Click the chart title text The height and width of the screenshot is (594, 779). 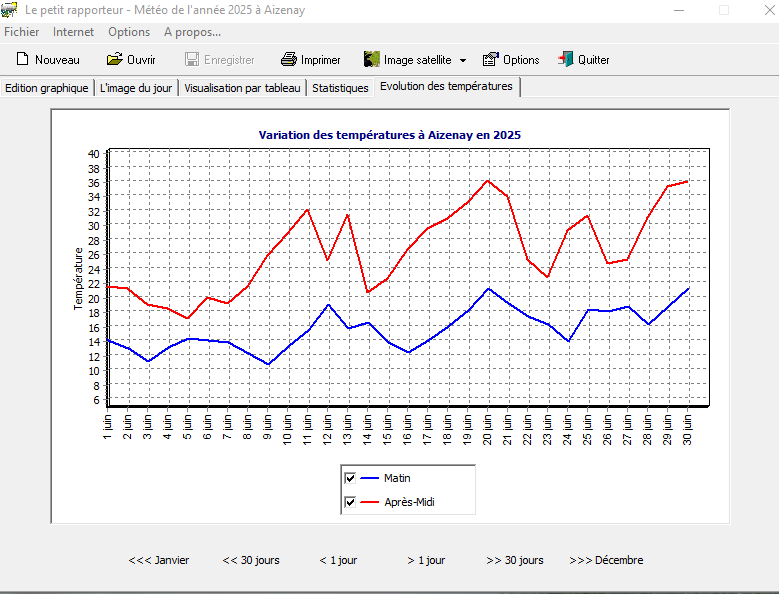click(389, 135)
